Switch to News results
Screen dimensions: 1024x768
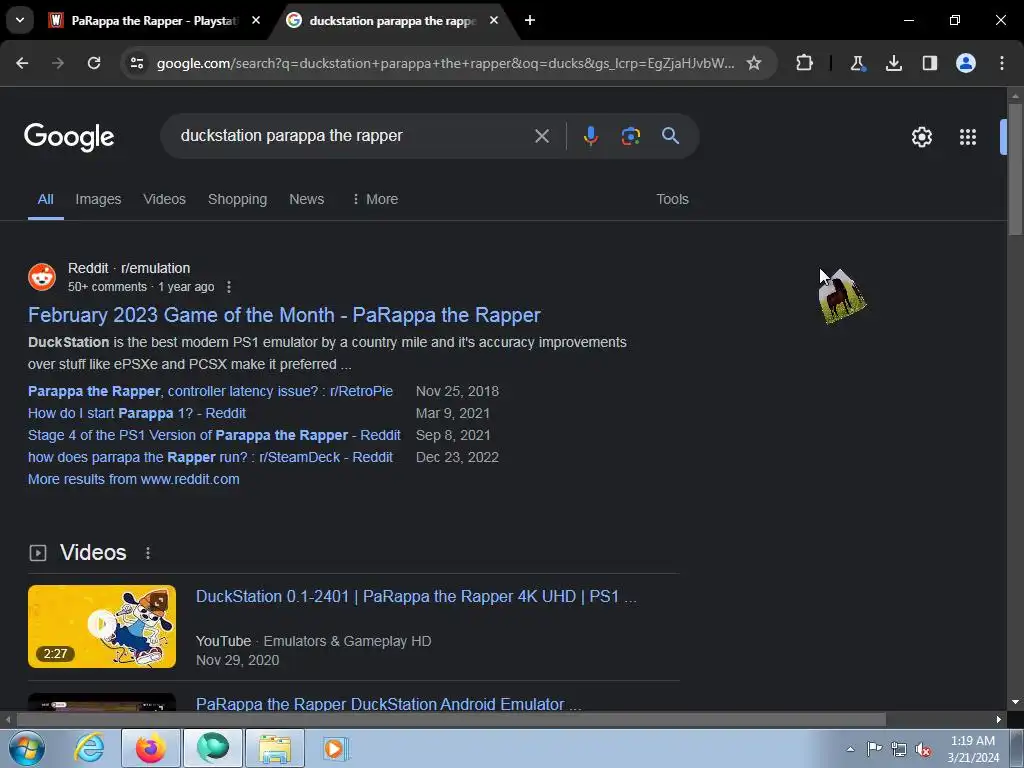point(306,199)
